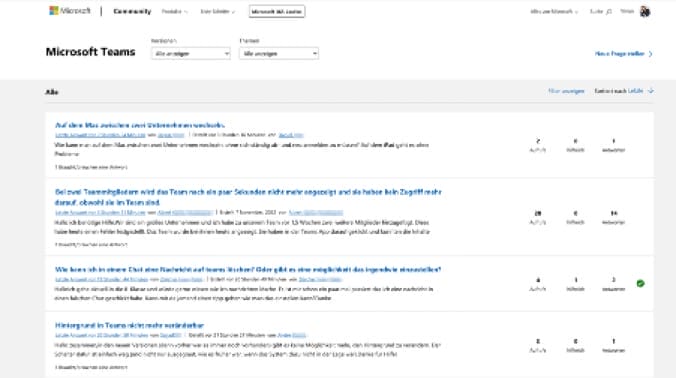Click the Microsoft logo in the header
Screen dimensions: 676x378
click(x=70, y=11)
